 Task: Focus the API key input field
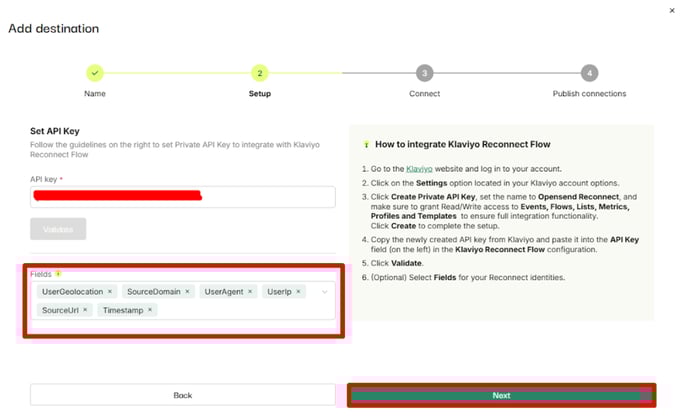pos(183,197)
